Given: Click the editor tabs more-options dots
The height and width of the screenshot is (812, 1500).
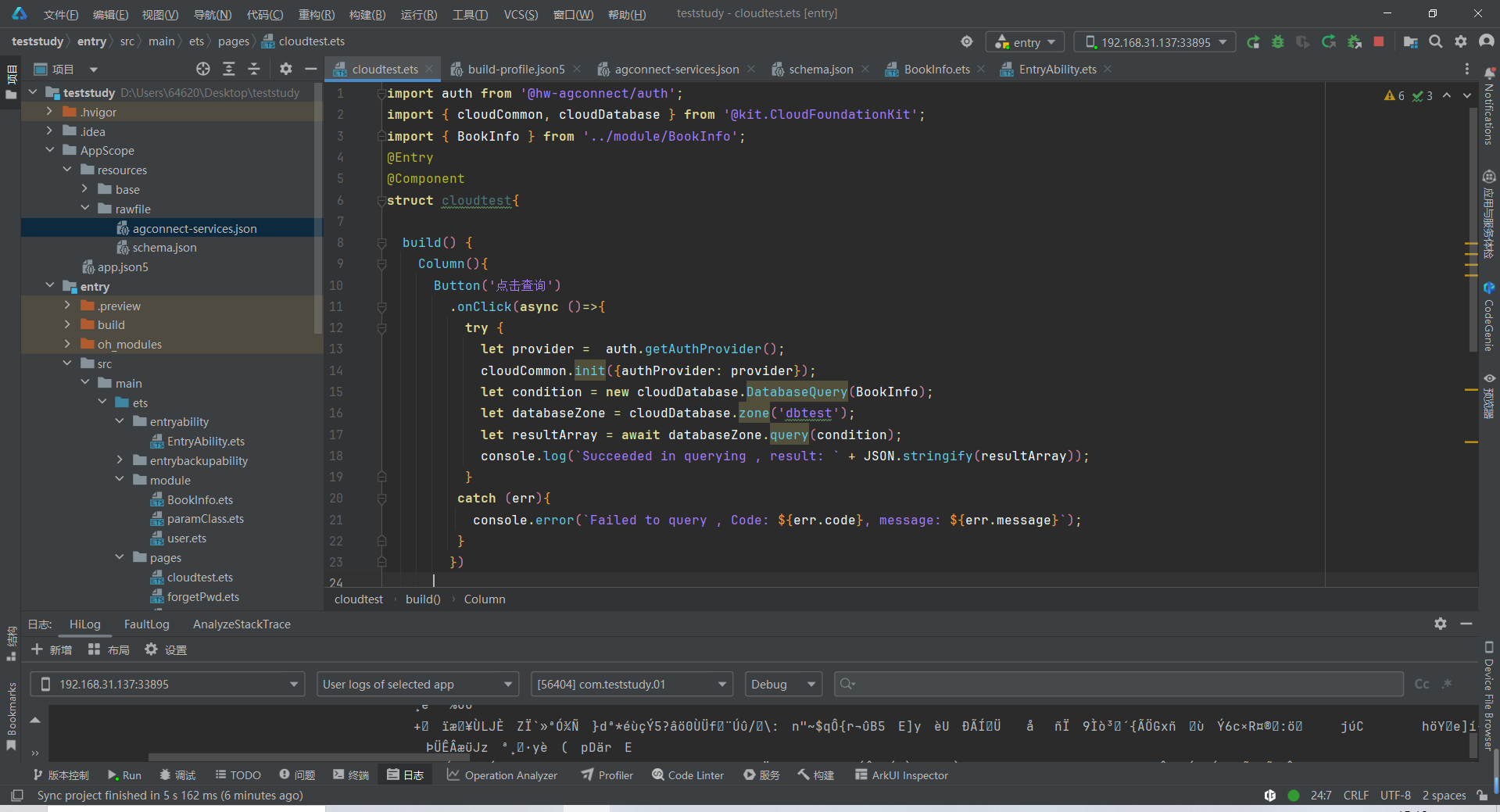Looking at the screenshot, I should (x=1466, y=69).
